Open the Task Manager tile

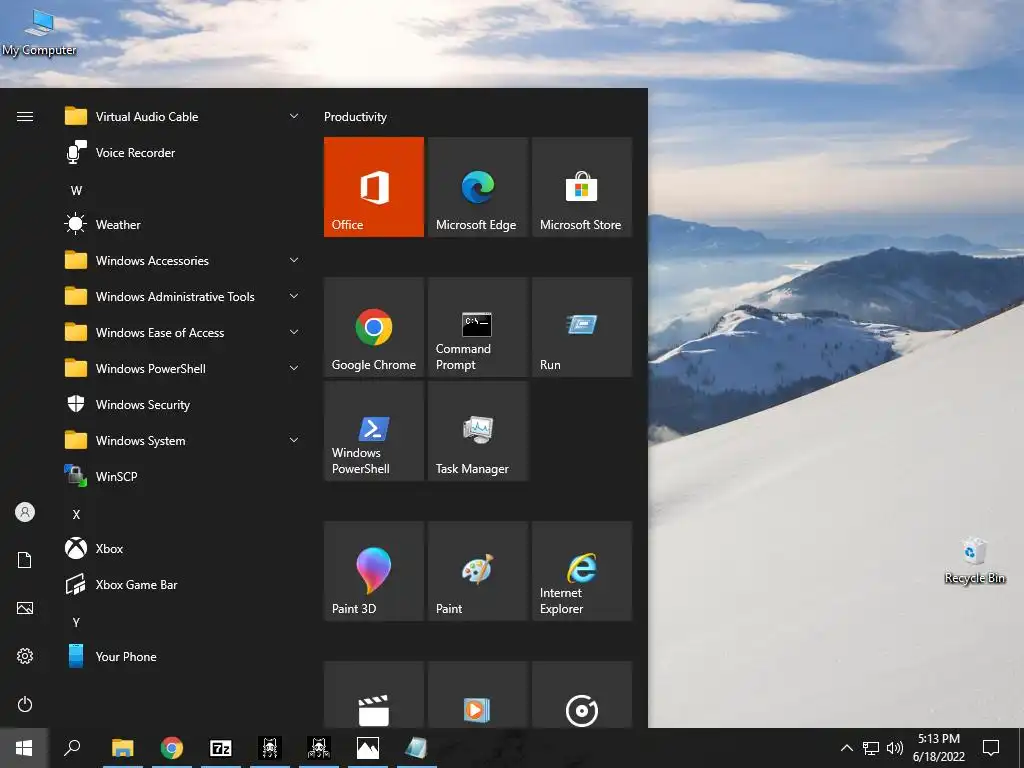(477, 431)
